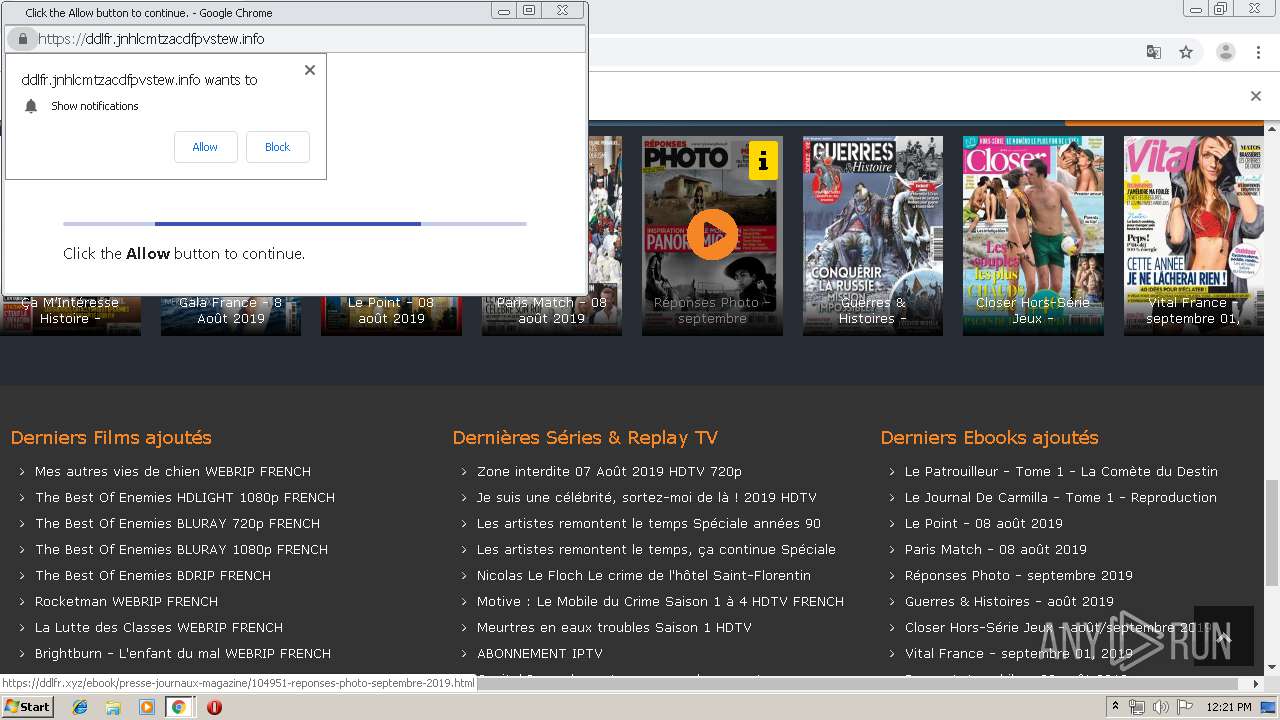Screen dimensions: 1280x720
Task: Click the Google Translate icon in address bar
Action: (1153, 52)
